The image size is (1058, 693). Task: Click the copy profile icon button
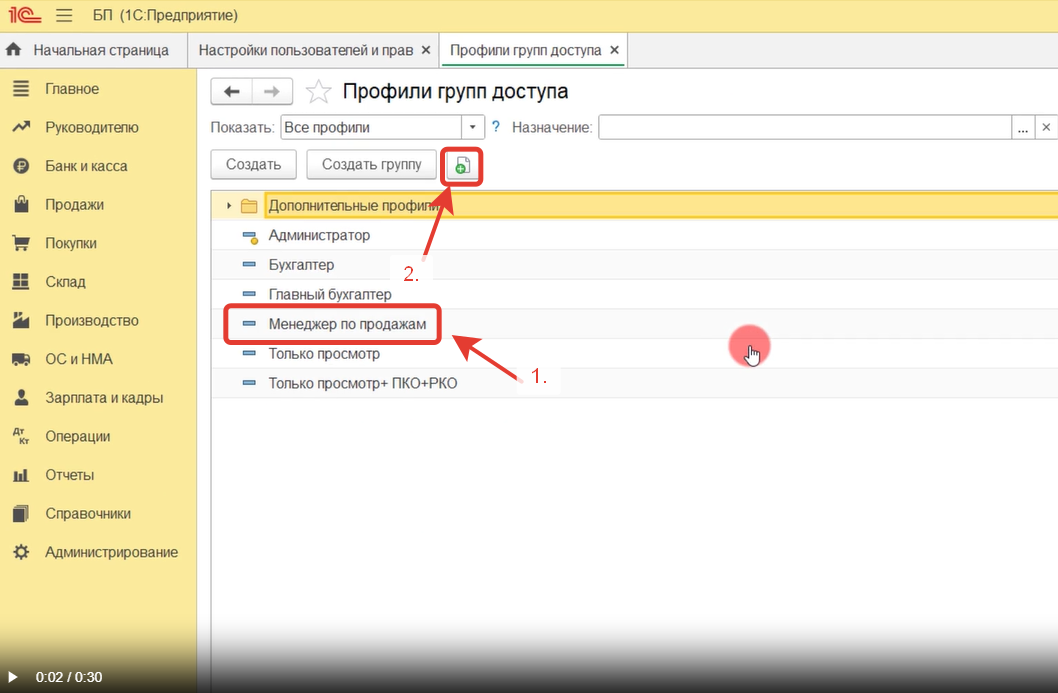point(462,165)
